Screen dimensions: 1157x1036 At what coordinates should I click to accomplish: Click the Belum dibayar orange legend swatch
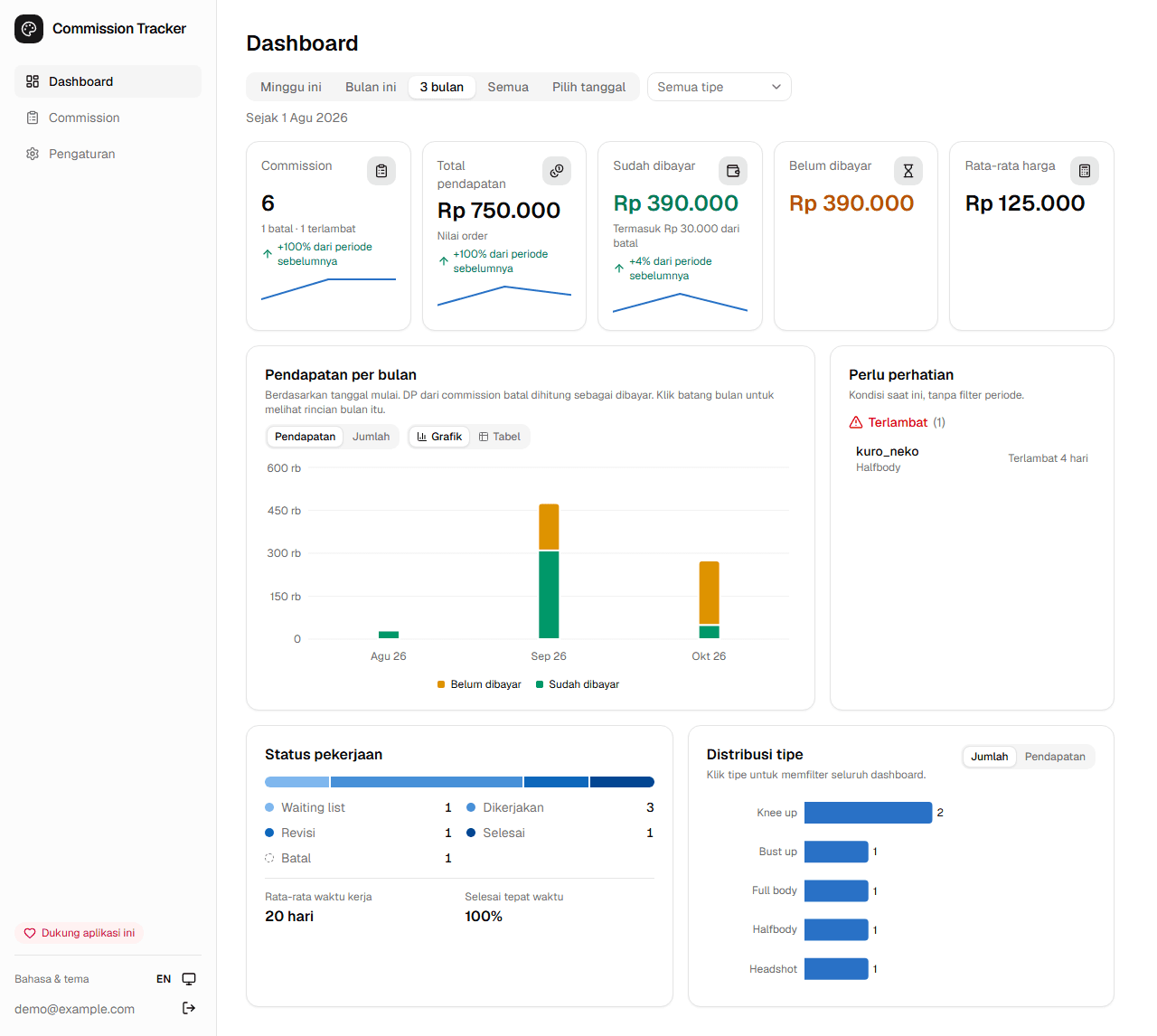coord(441,684)
